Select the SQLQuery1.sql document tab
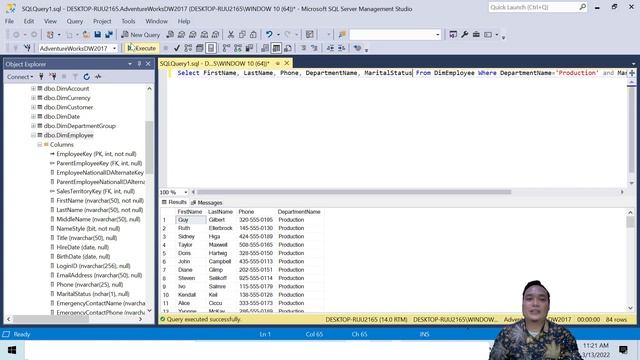 215,64
